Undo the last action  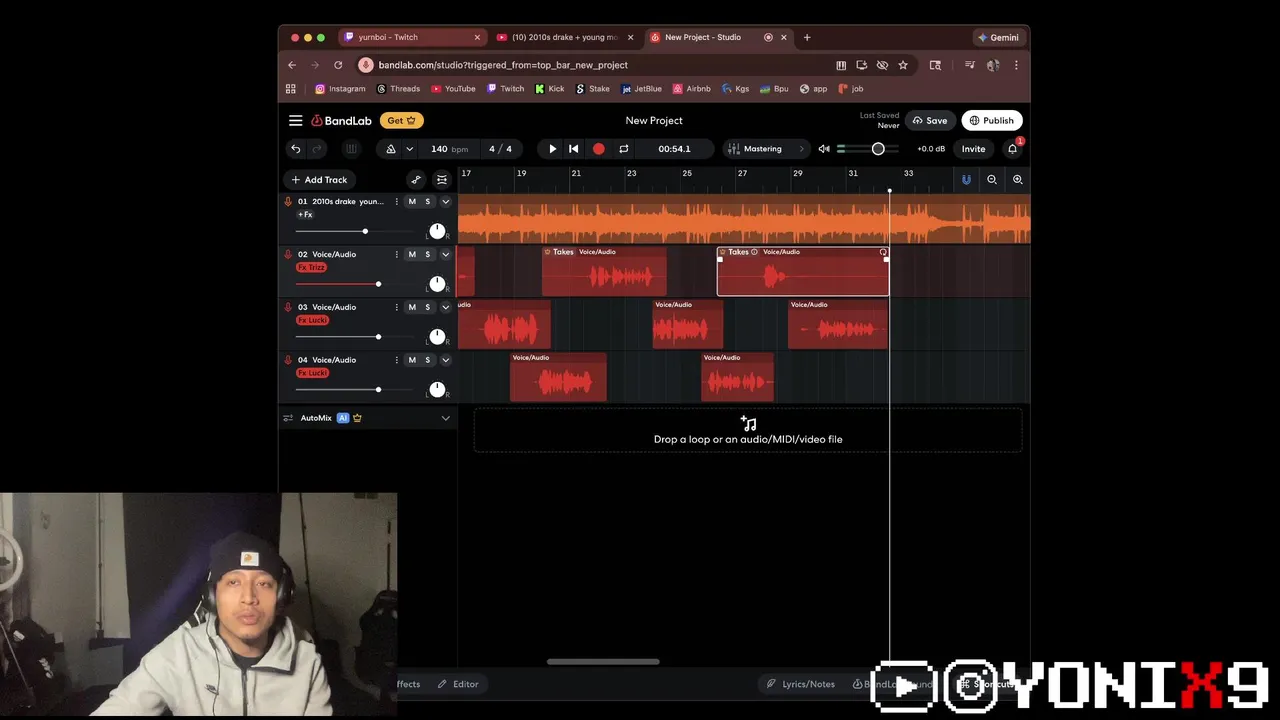pyautogui.click(x=295, y=149)
